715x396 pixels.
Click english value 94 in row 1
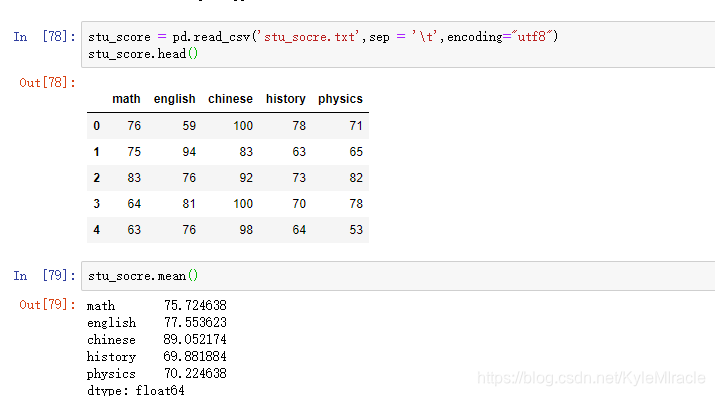click(189, 151)
